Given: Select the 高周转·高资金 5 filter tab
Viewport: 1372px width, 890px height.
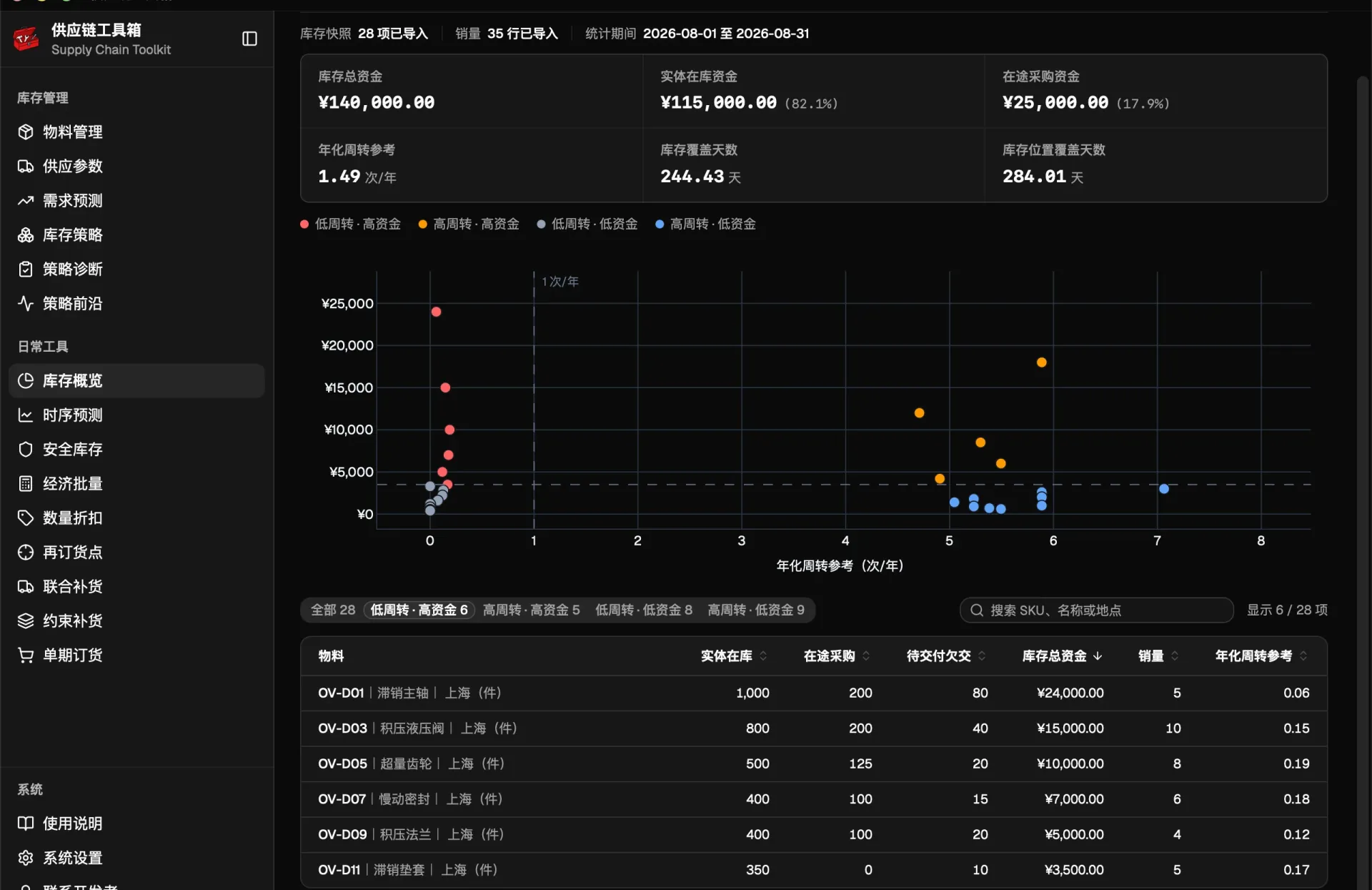Looking at the screenshot, I should click(x=531, y=610).
